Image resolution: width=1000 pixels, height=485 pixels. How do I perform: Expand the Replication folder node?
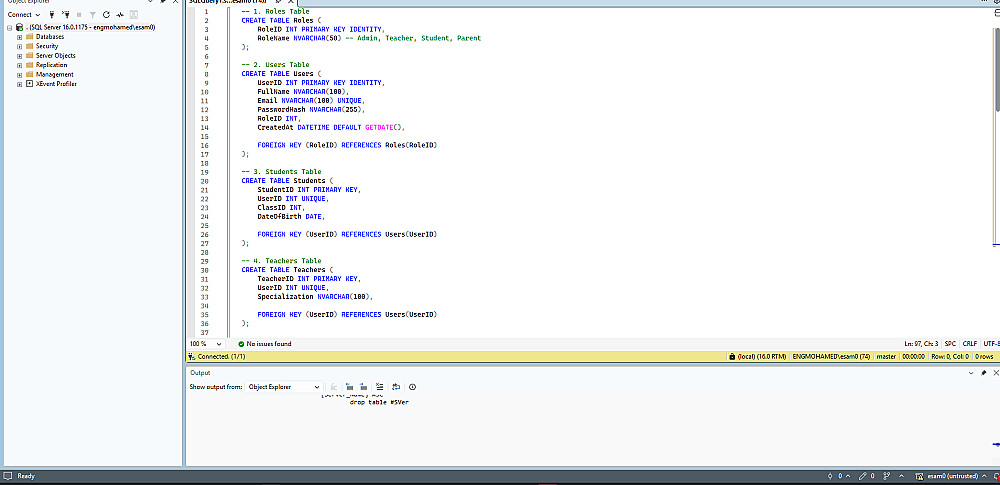pos(20,65)
